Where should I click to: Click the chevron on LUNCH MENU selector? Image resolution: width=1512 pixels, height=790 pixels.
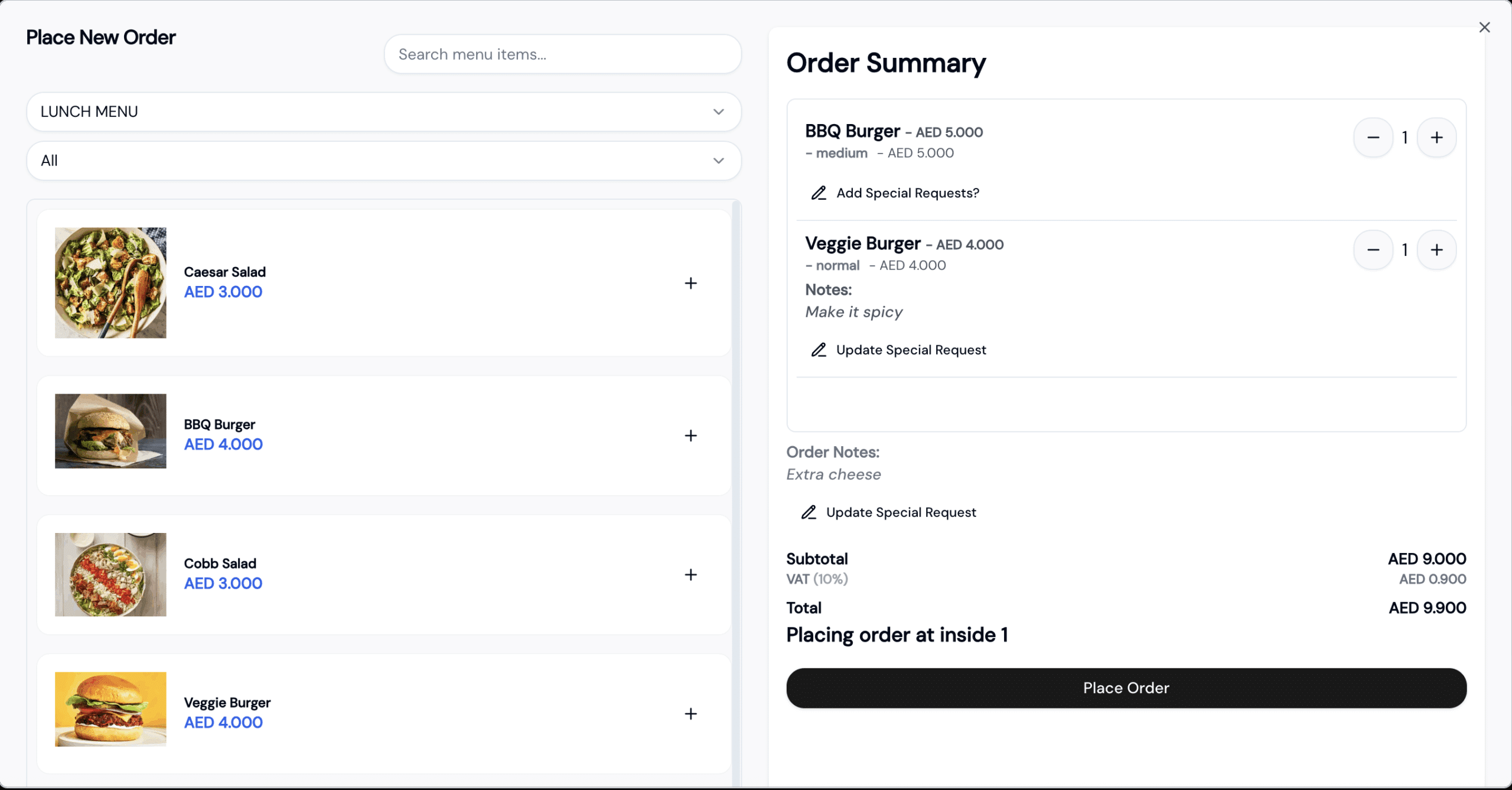pyautogui.click(x=718, y=112)
